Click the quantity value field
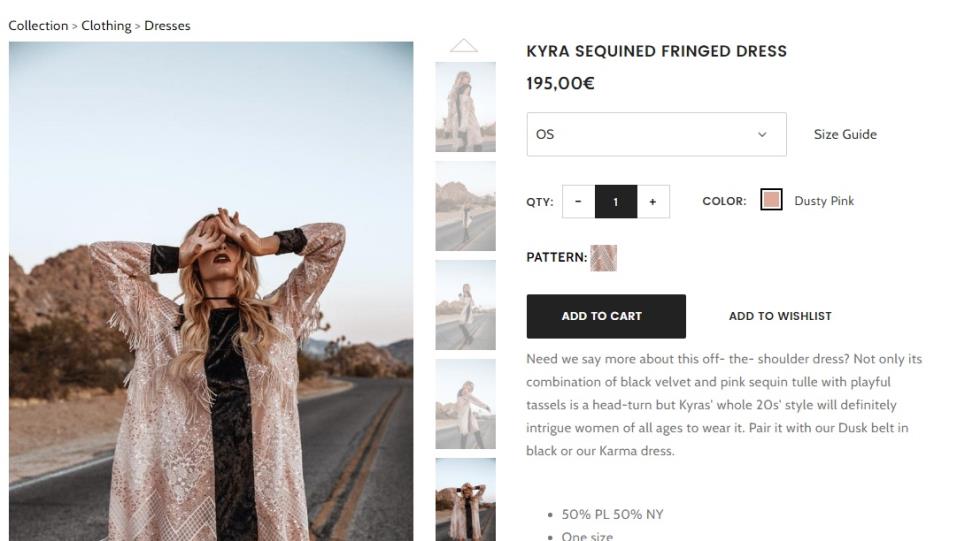This screenshot has width=980, height=541. (x=616, y=201)
